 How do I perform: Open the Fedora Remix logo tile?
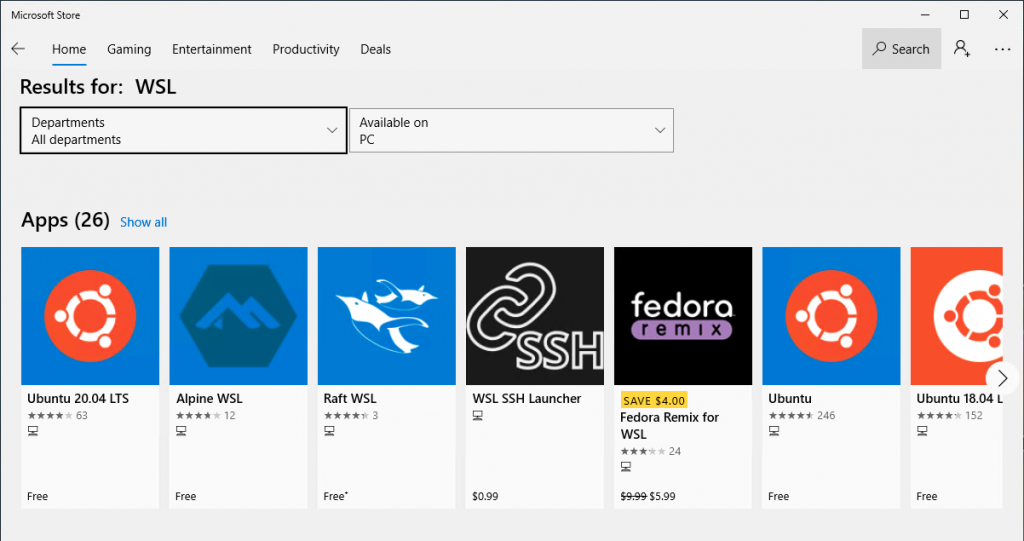click(x=683, y=316)
